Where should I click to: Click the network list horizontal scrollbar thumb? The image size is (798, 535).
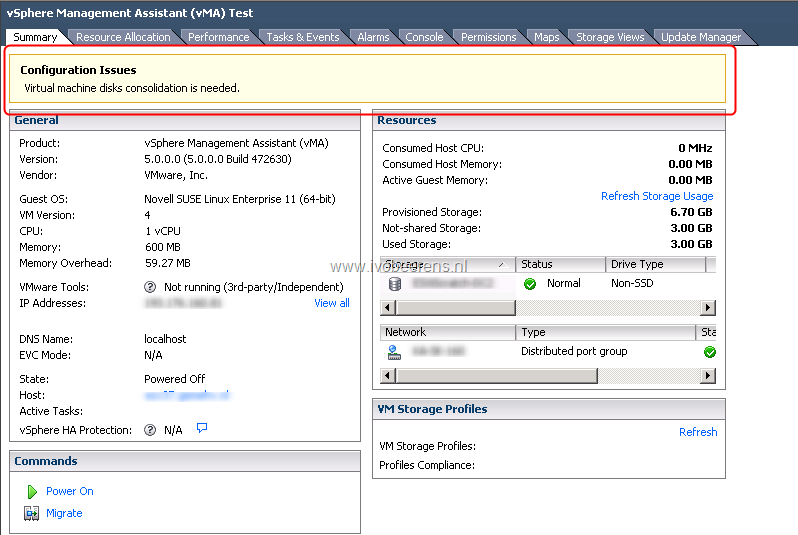pos(496,376)
